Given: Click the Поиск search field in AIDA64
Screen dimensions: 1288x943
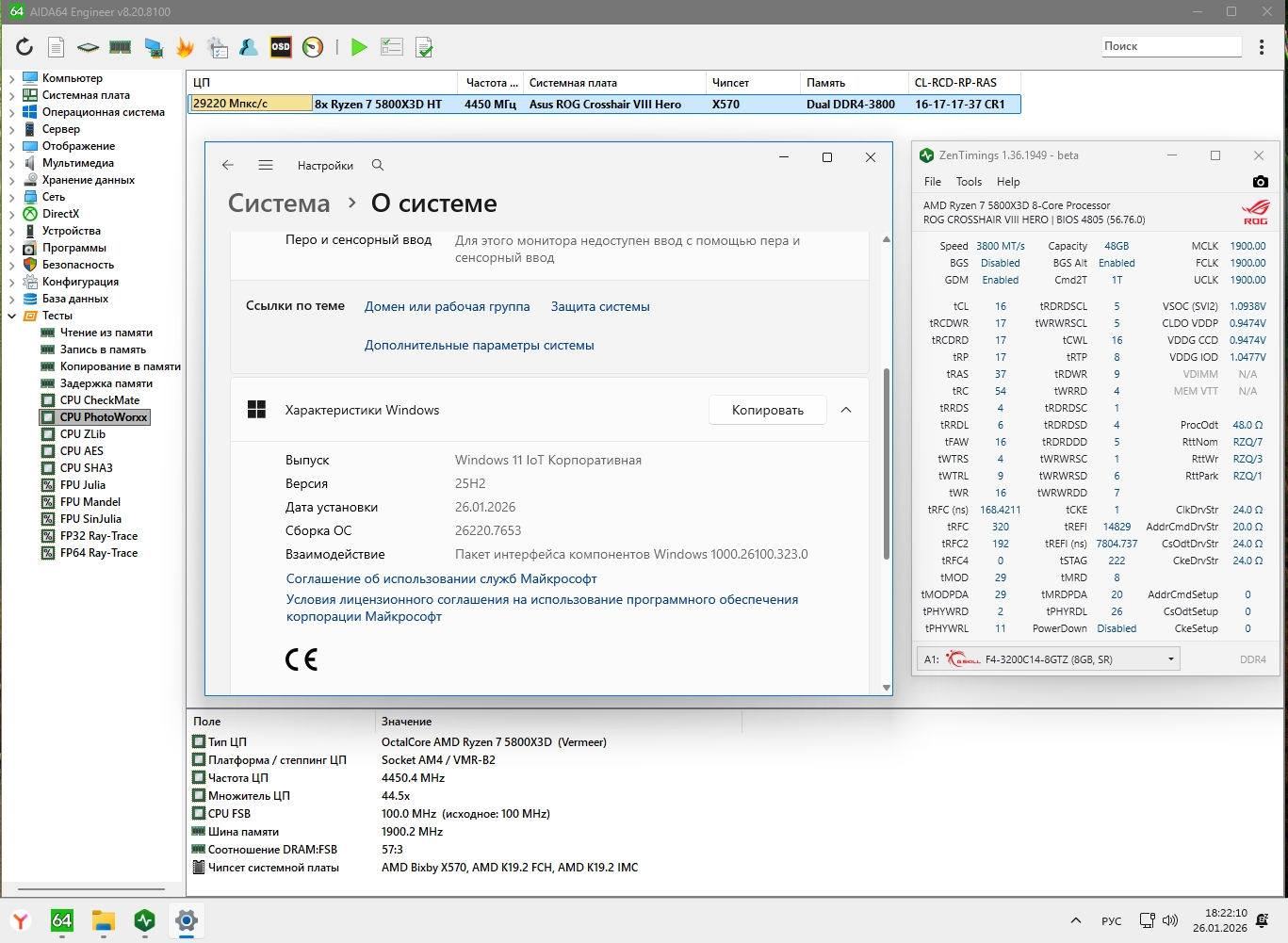Looking at the screenshot, I should [x=1172, y=46].
